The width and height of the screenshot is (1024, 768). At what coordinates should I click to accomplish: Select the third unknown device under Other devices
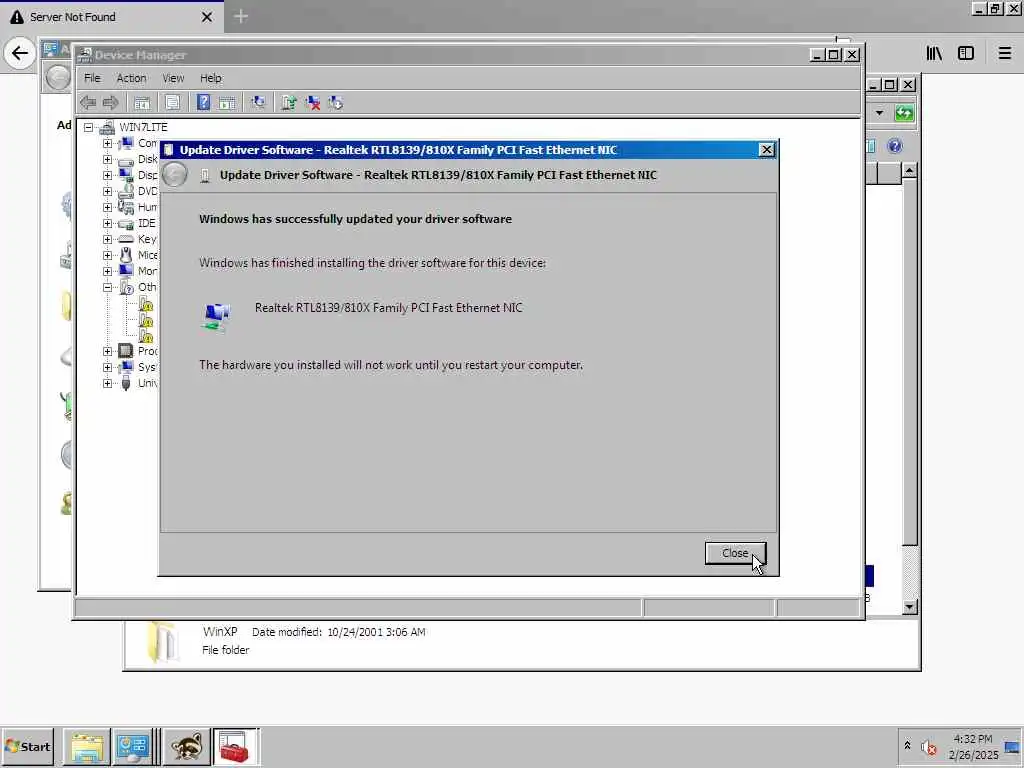[x=146, y=336]
